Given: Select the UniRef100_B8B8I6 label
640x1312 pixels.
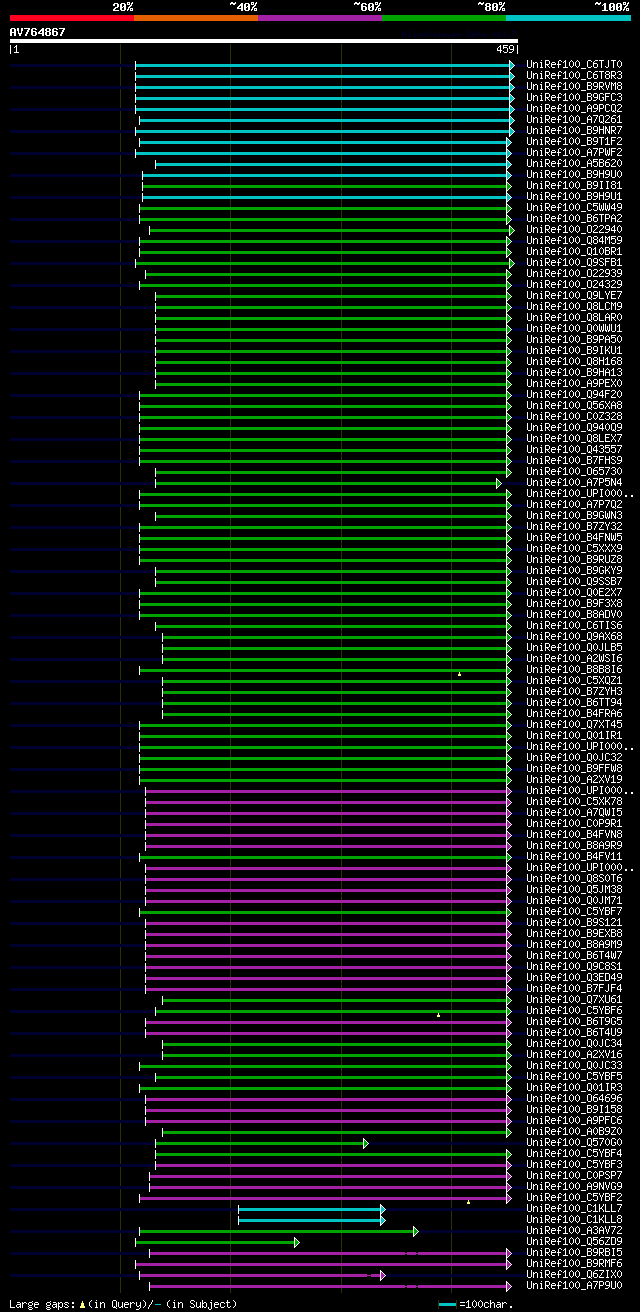Looking at the screenshot, I should click(574, 670).
